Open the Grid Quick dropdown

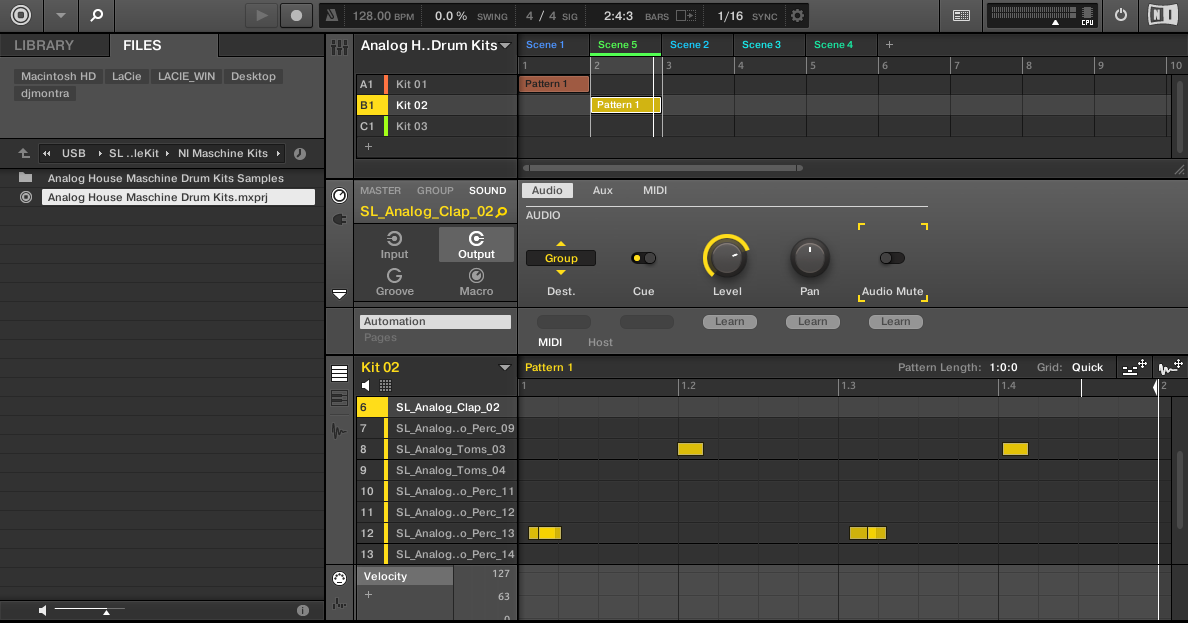pyautogui.click(x=1087, y=368)
